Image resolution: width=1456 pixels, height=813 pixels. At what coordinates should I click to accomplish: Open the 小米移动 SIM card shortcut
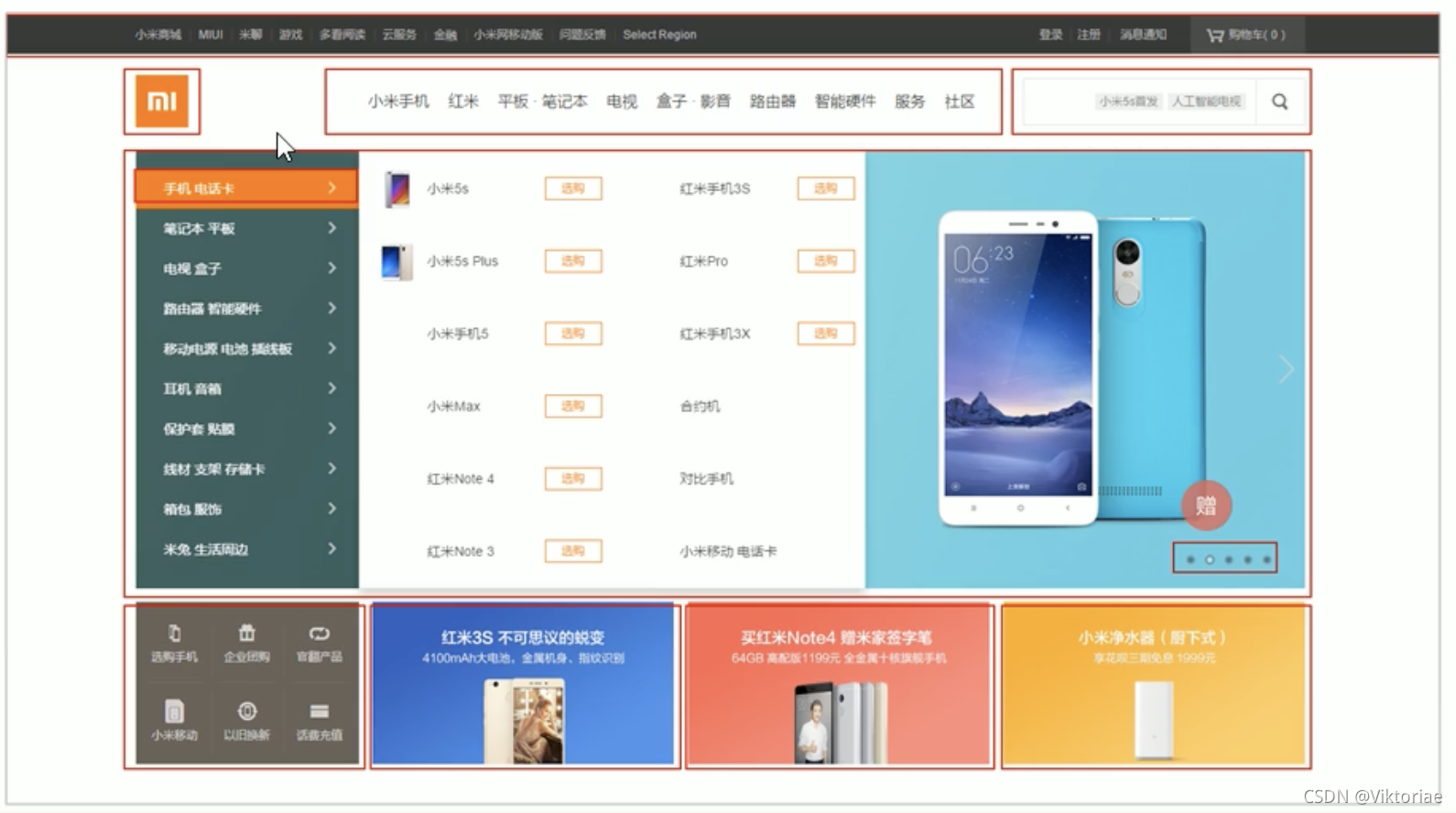tap(174, 720)
